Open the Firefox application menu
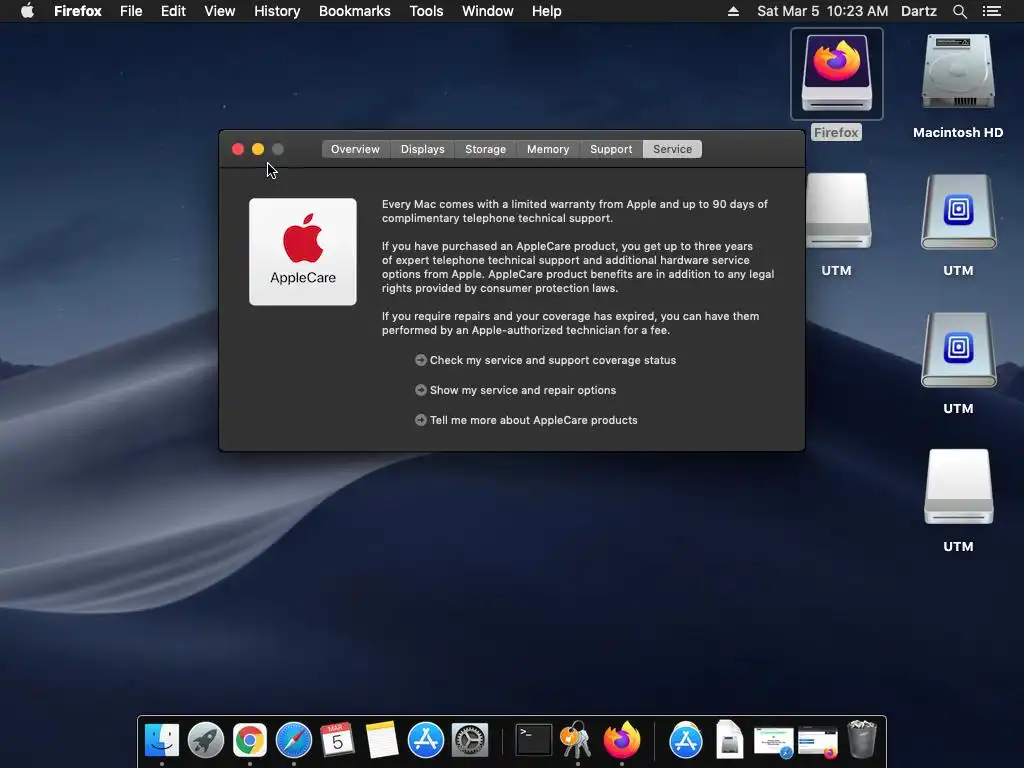This screenshot has width=1024, height=768. (x=78, y=11)
